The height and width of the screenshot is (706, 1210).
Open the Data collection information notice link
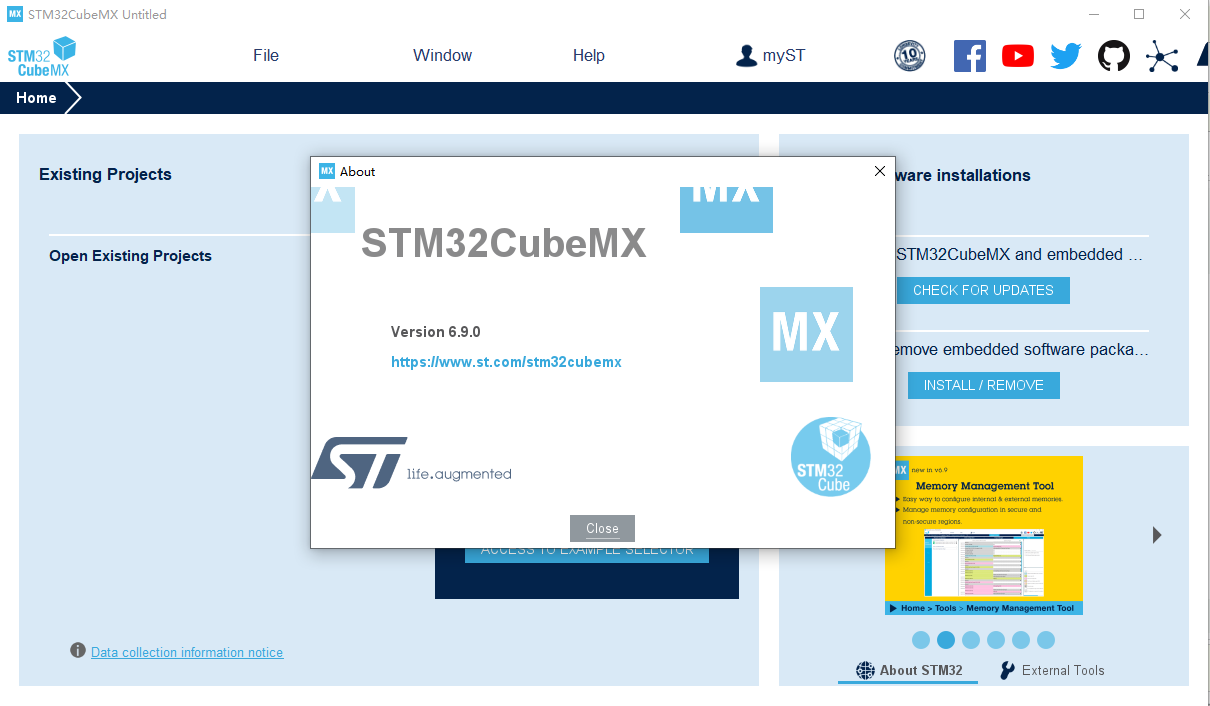(187, 653)
